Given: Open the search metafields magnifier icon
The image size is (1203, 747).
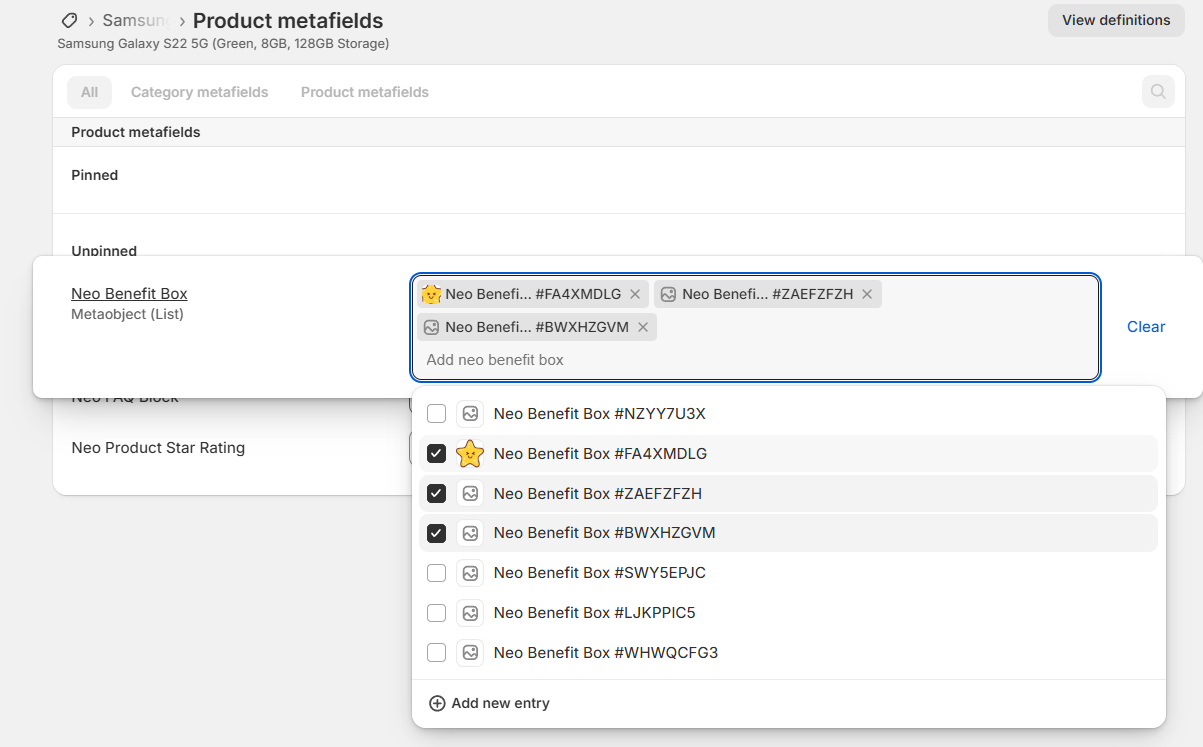Looking at the screenshot, I should click(1158, 92).
